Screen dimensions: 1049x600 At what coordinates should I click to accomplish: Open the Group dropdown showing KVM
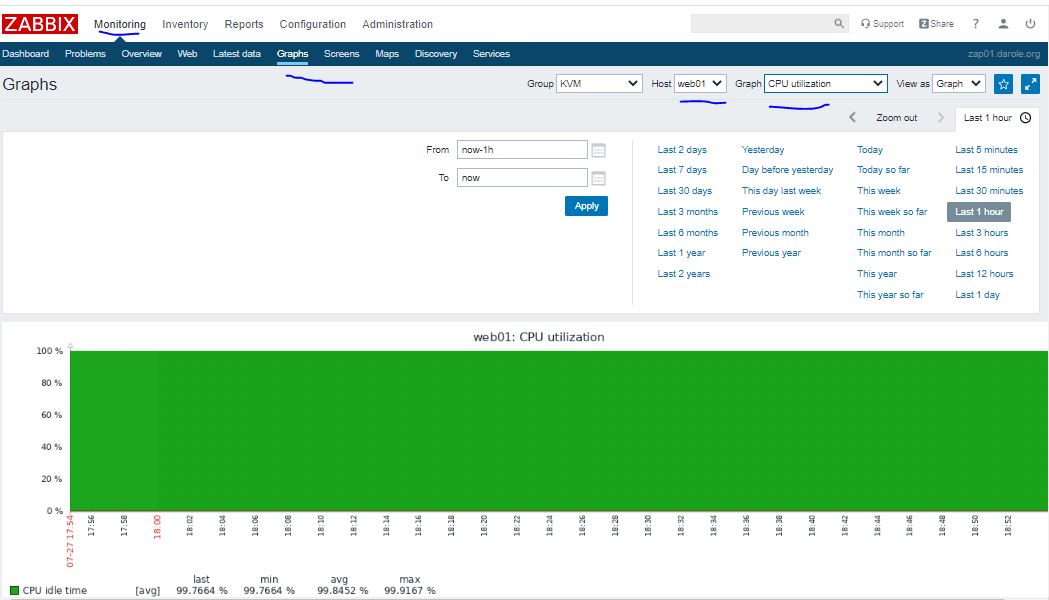pos(599,84)
